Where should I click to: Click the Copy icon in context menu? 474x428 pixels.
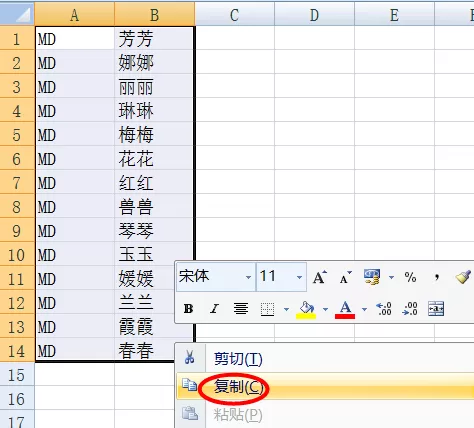tap(190, 385)
